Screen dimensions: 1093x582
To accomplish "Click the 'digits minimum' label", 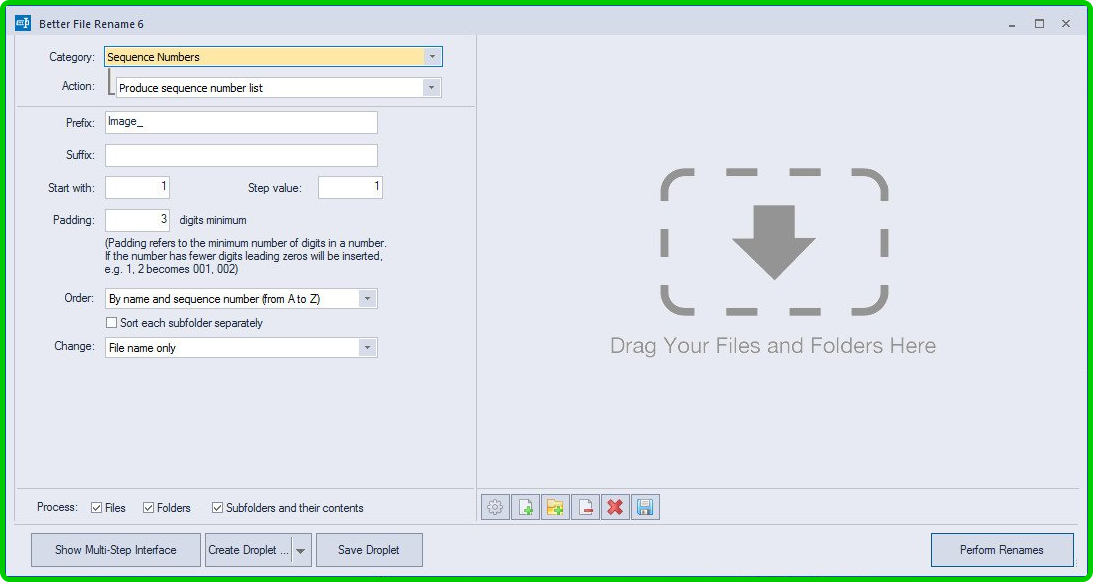I will click(213, 220).
